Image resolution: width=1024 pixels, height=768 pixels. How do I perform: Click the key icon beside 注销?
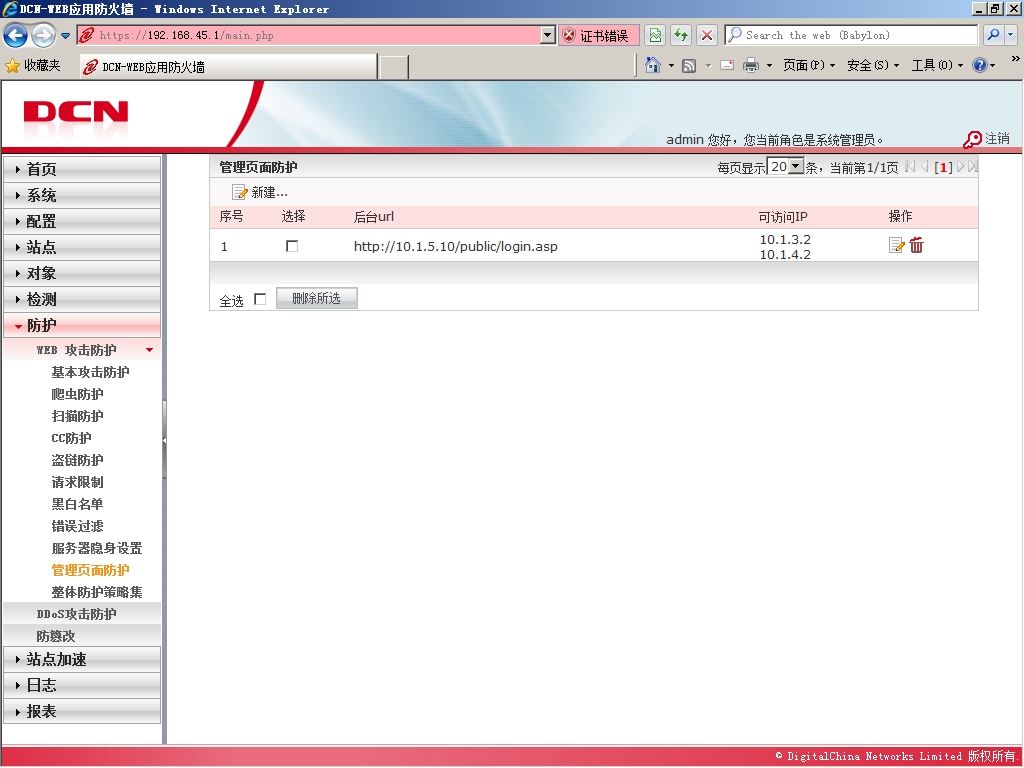tap(972, 140)
